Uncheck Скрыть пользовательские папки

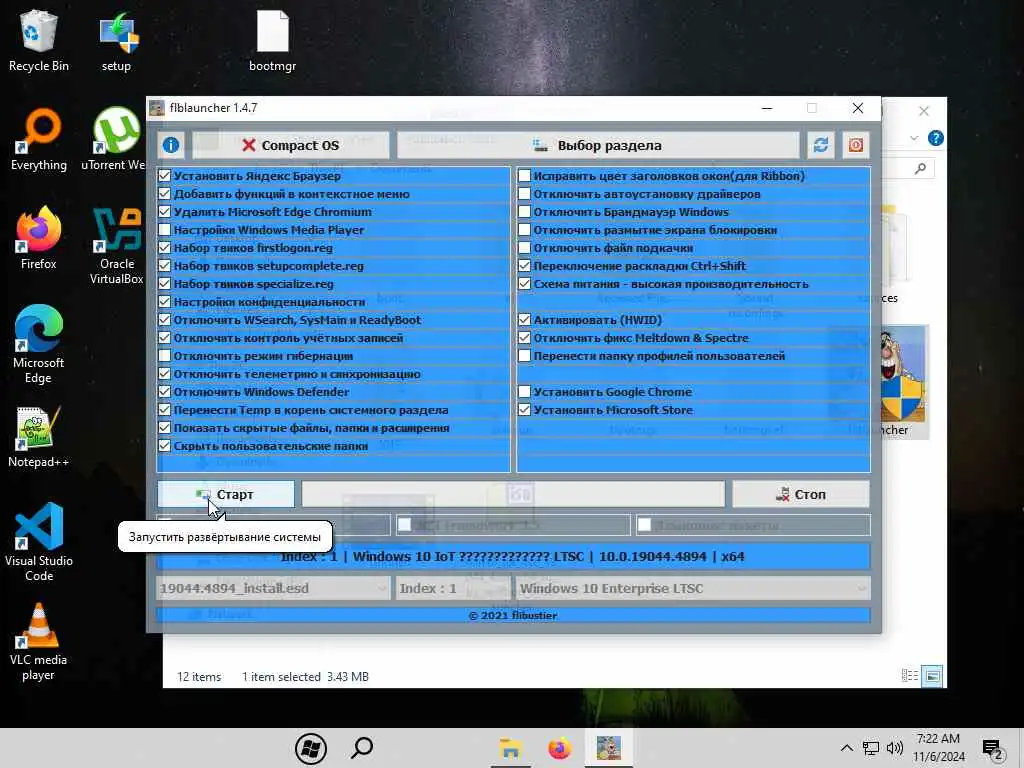(165, 446)
